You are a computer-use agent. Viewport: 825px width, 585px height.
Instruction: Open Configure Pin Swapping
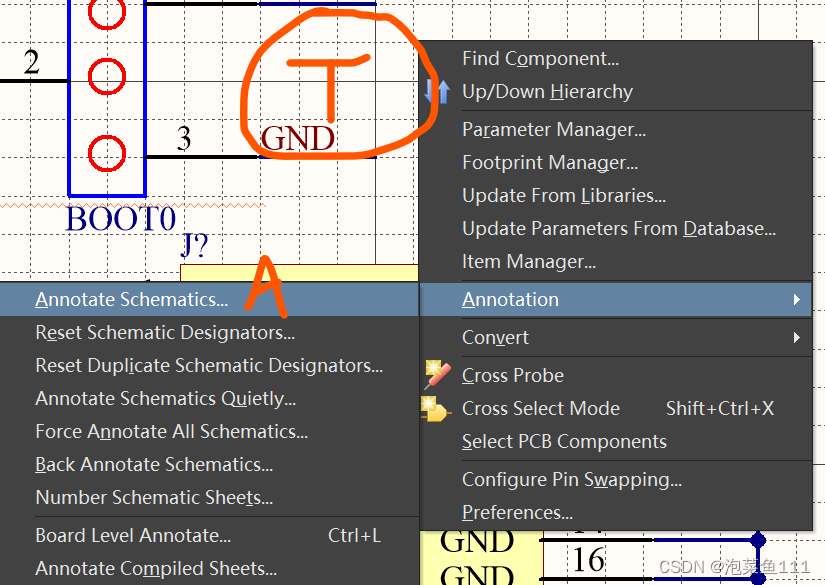coord(616,479)
